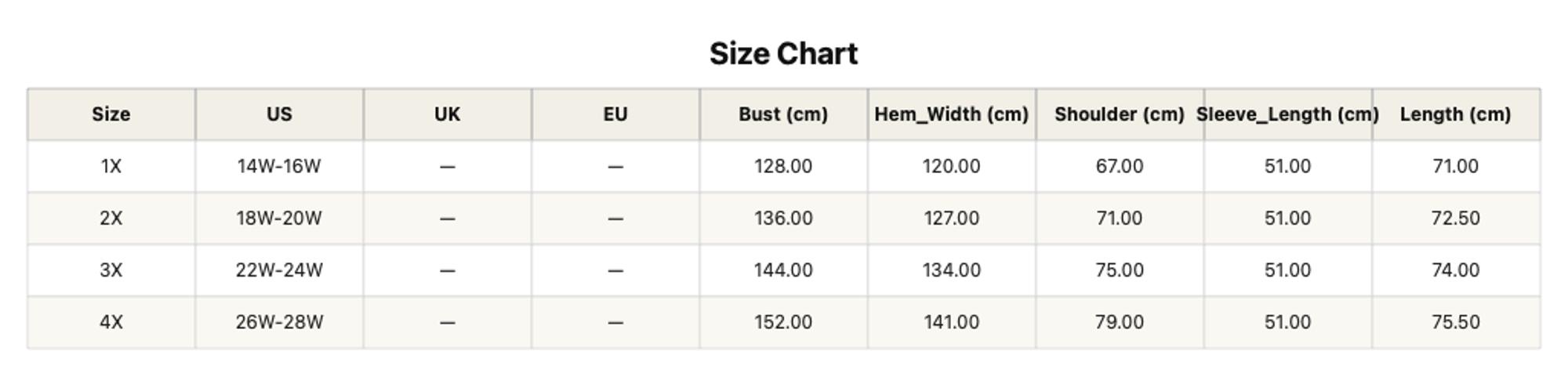
Task: Select bust value 152.00
Action: [x=783, y=322]
